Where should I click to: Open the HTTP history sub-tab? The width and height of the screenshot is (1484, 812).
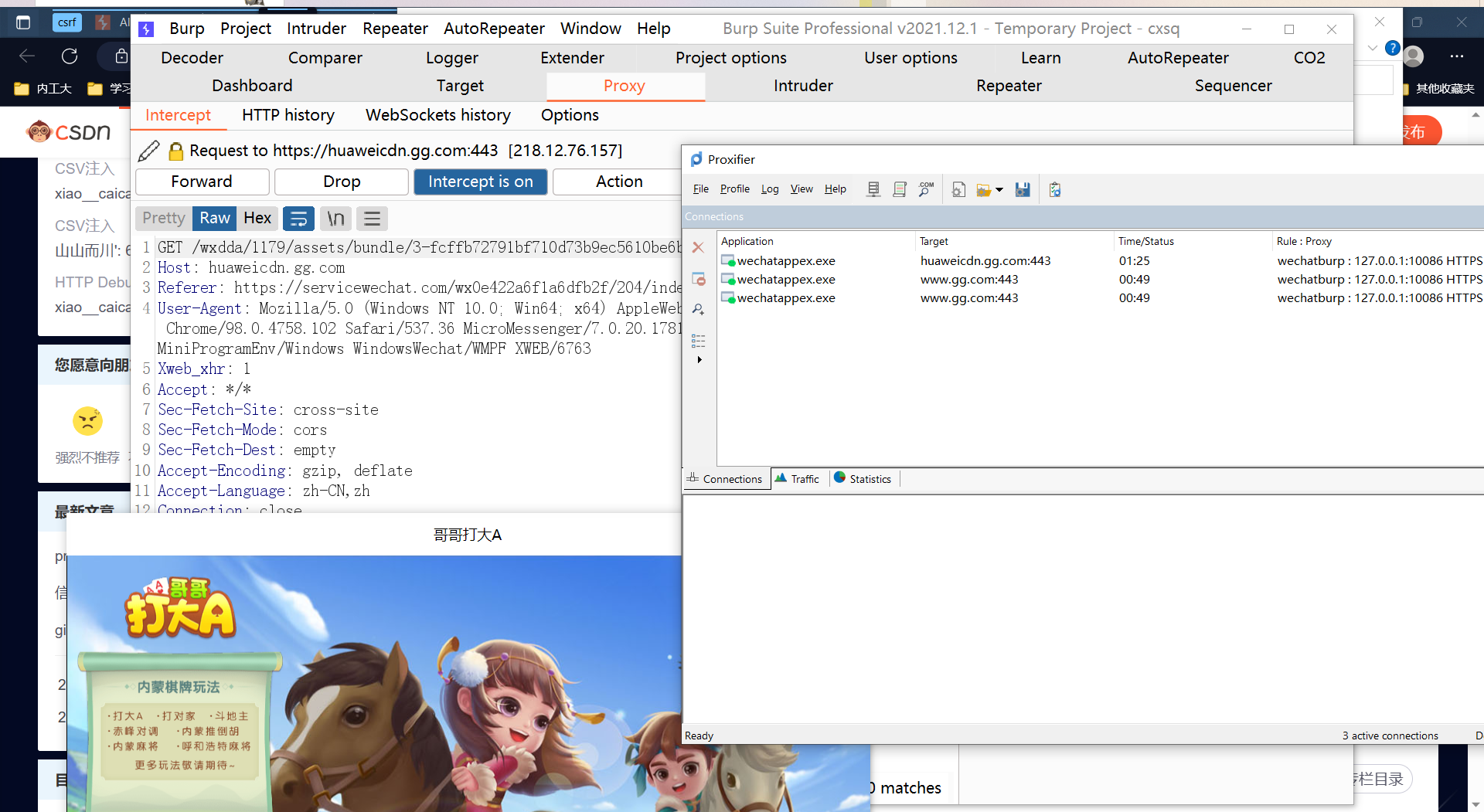pyautogui.click(x=288, y=115)
